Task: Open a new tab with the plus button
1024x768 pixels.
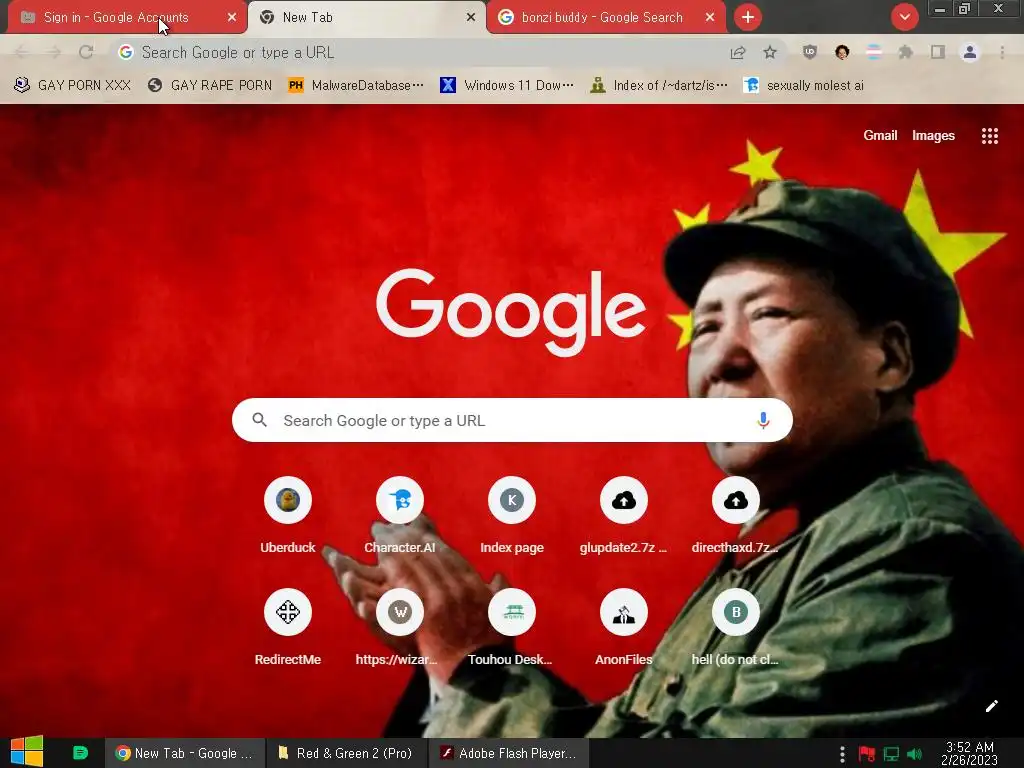Action: (x=748, y=17)
